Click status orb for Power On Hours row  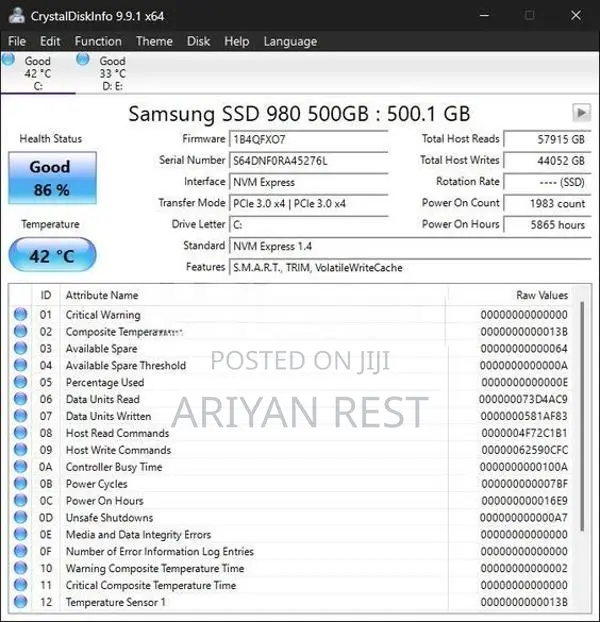click(21, 501)
